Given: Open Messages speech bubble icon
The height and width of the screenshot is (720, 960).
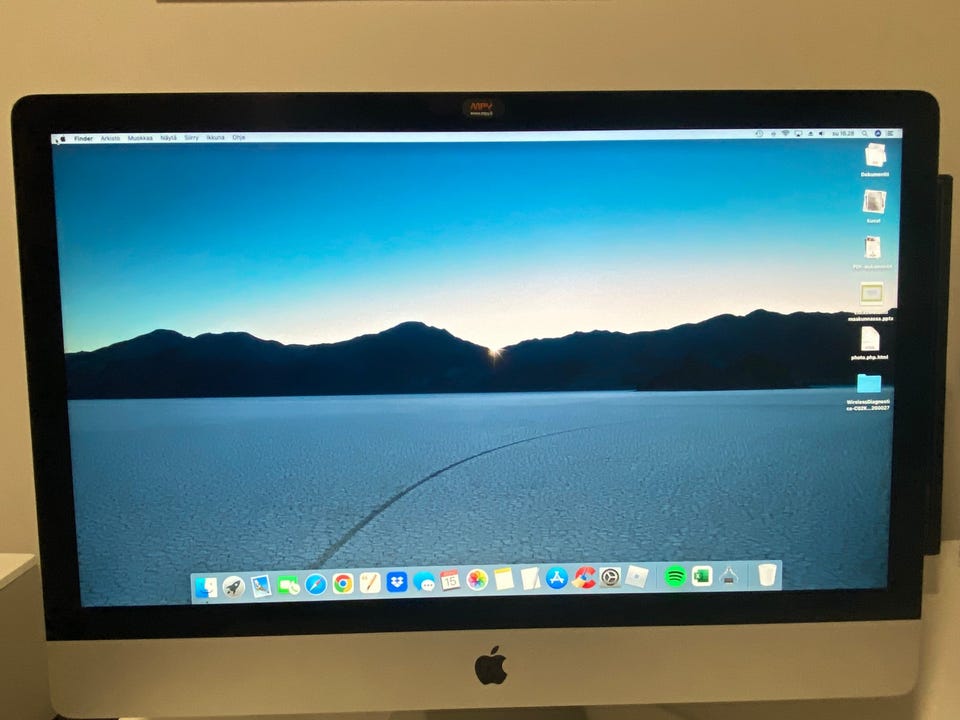Looking at the screenshot, I should pyautogui.click(x=424, y=581).
